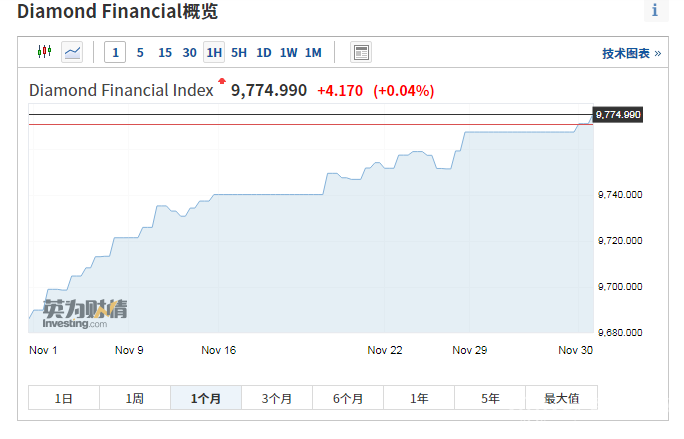Select the 15 minute interval

point(165,52)
